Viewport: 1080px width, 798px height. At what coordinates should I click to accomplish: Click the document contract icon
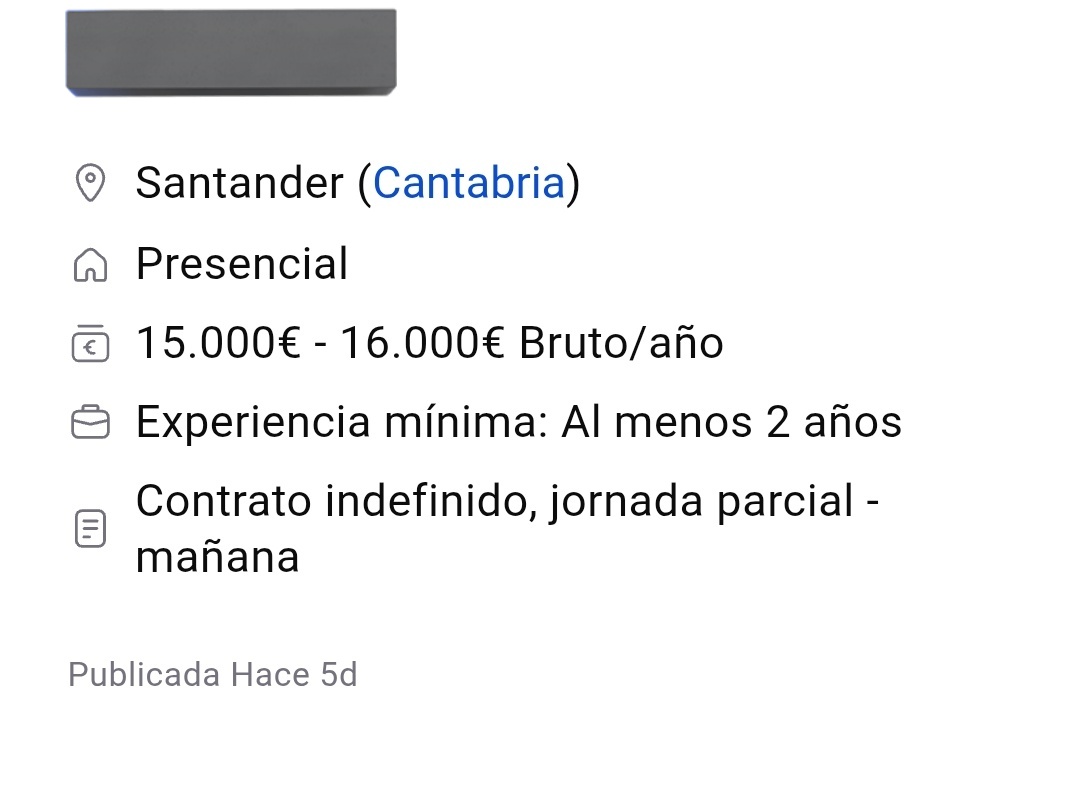[90, 528]
